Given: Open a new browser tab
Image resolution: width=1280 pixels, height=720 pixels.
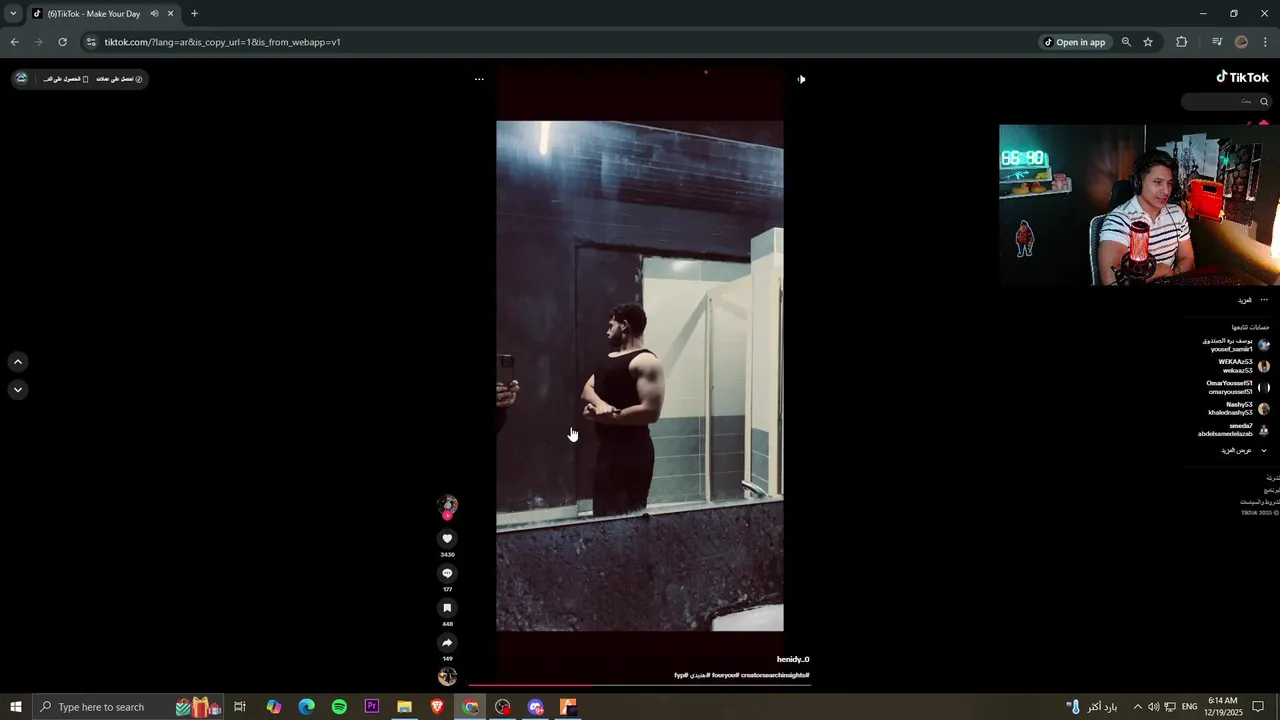Looking at the screenshot, I should [194, 14].
